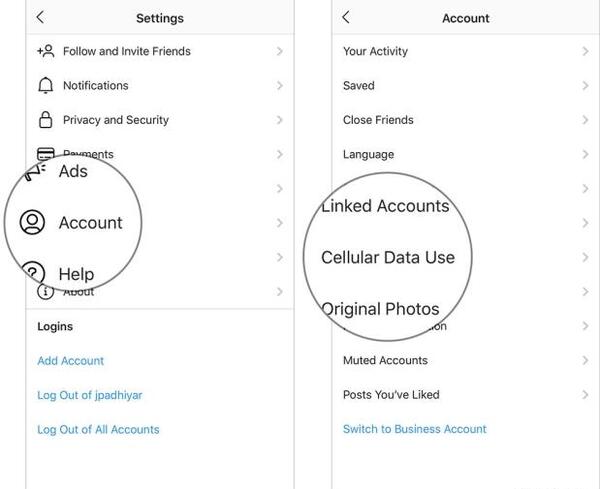
Task: Go back from the Settings screen
Action: 40,17
